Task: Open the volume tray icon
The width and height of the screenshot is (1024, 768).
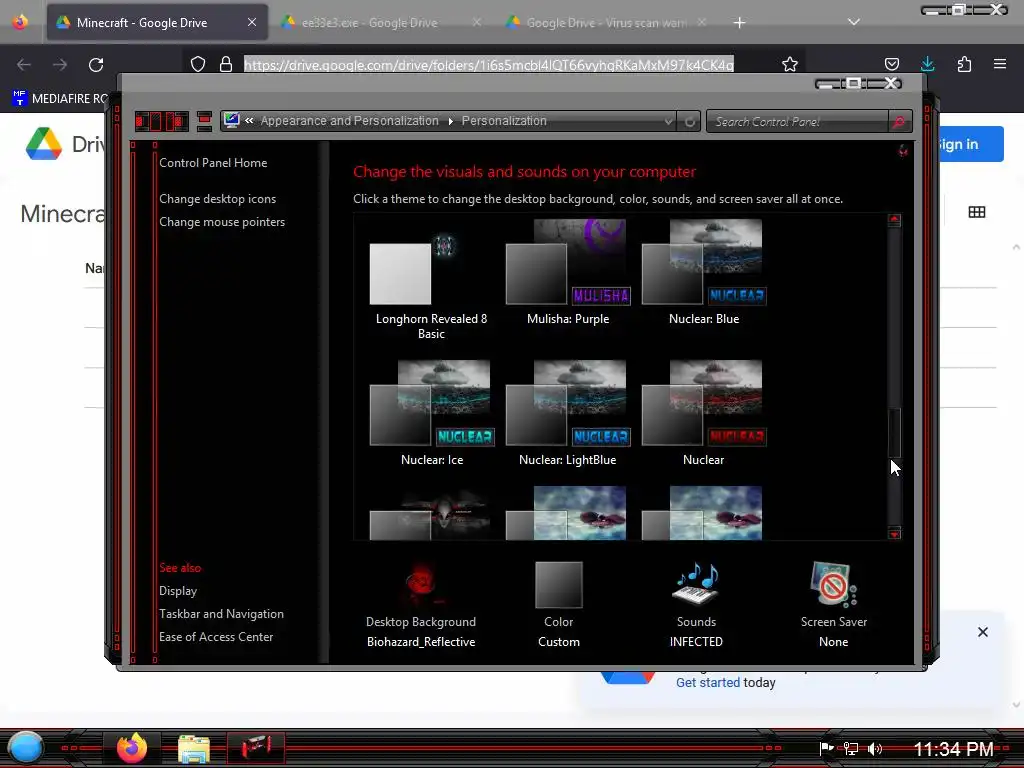Action: (x=875, y=748)
